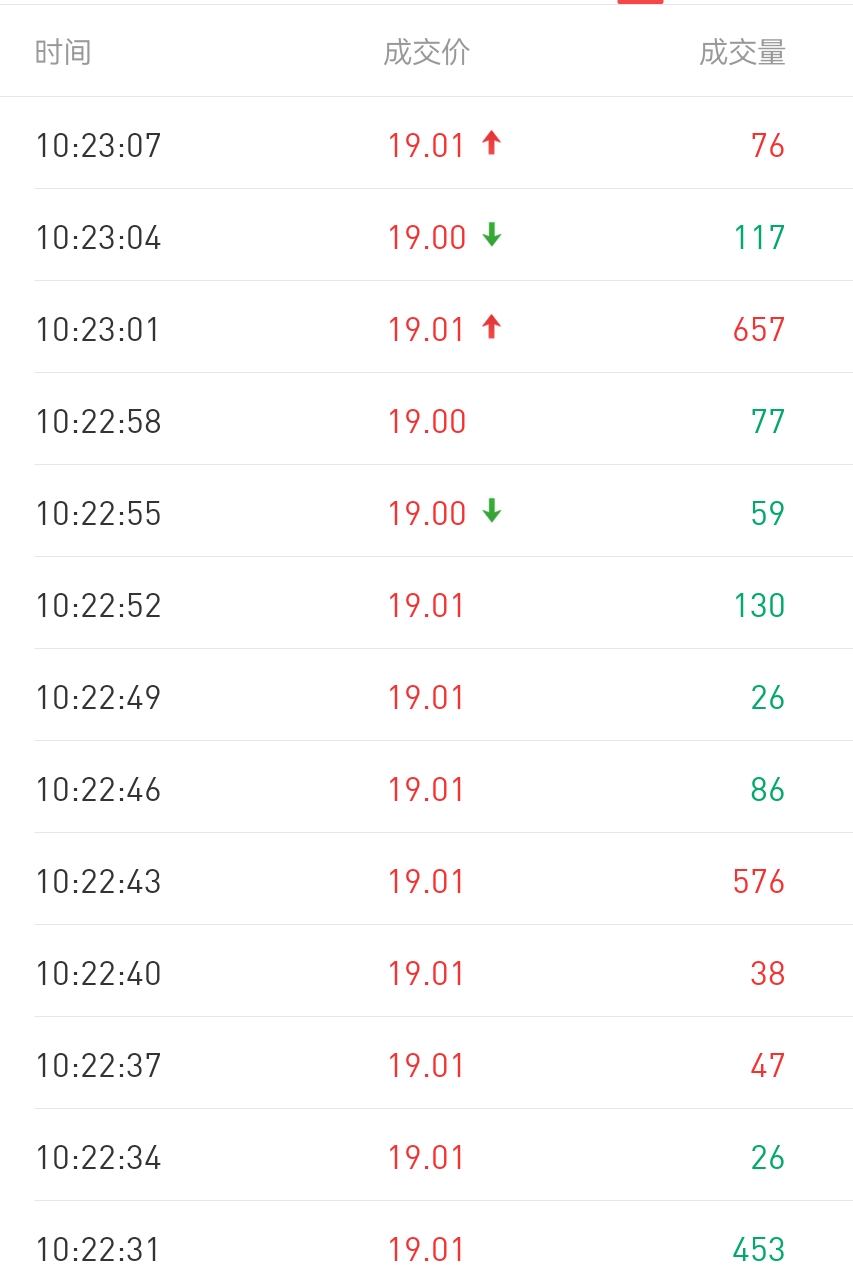Select the 10:22:40 trade time

click(98, 974)
